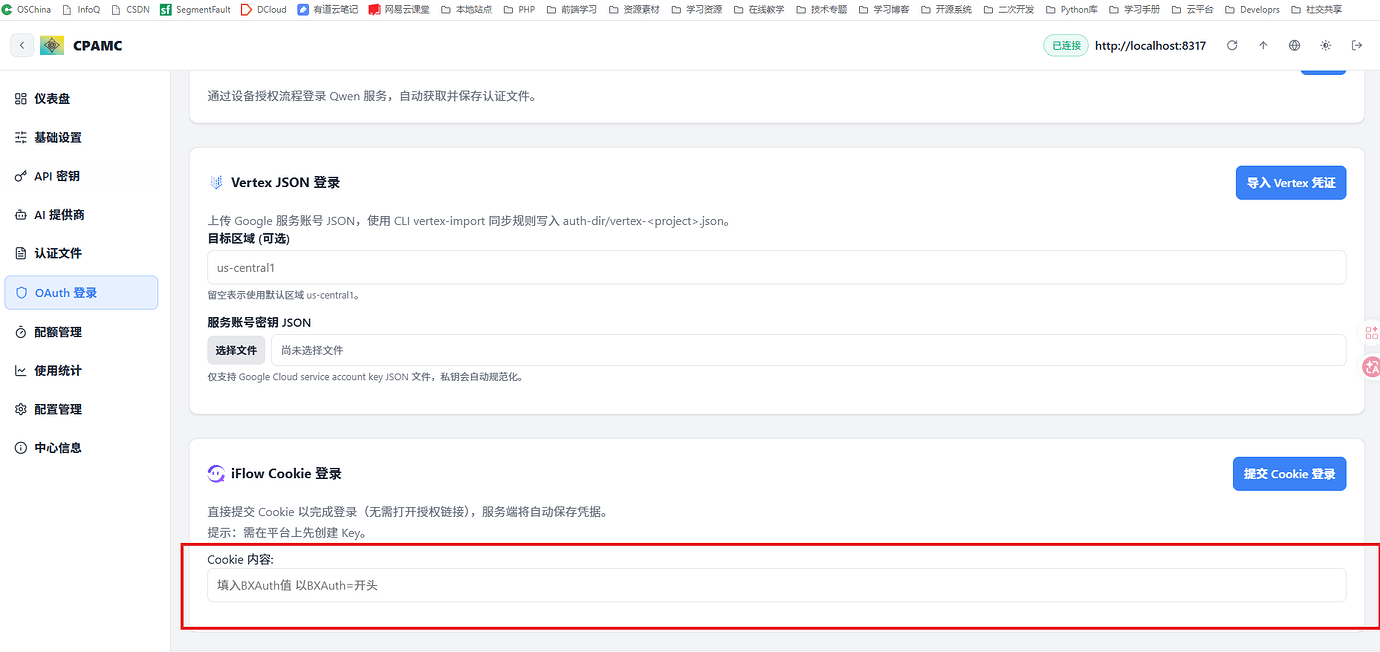Click the 提示: 需在平台上先创建 Key text
This screenshot has width=1380, height=652.
click(287, 533)
